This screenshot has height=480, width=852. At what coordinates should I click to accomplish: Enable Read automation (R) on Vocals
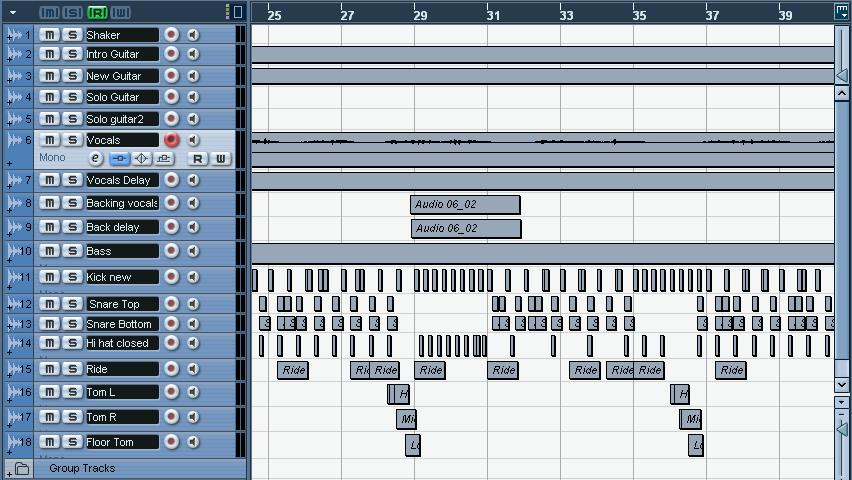point(198,159)
